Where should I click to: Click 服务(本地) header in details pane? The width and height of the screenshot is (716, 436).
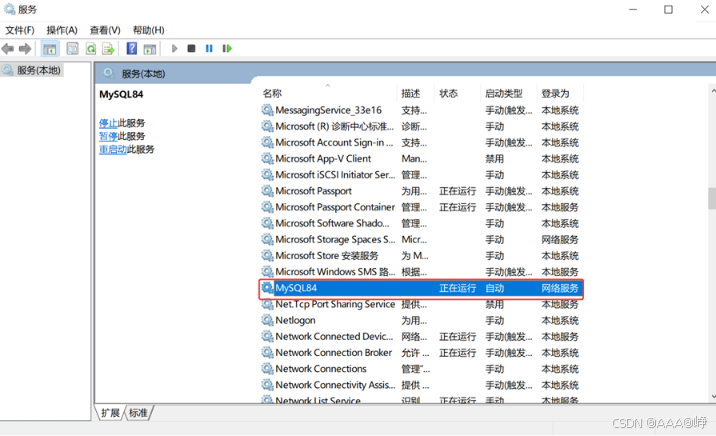[143, 74]
